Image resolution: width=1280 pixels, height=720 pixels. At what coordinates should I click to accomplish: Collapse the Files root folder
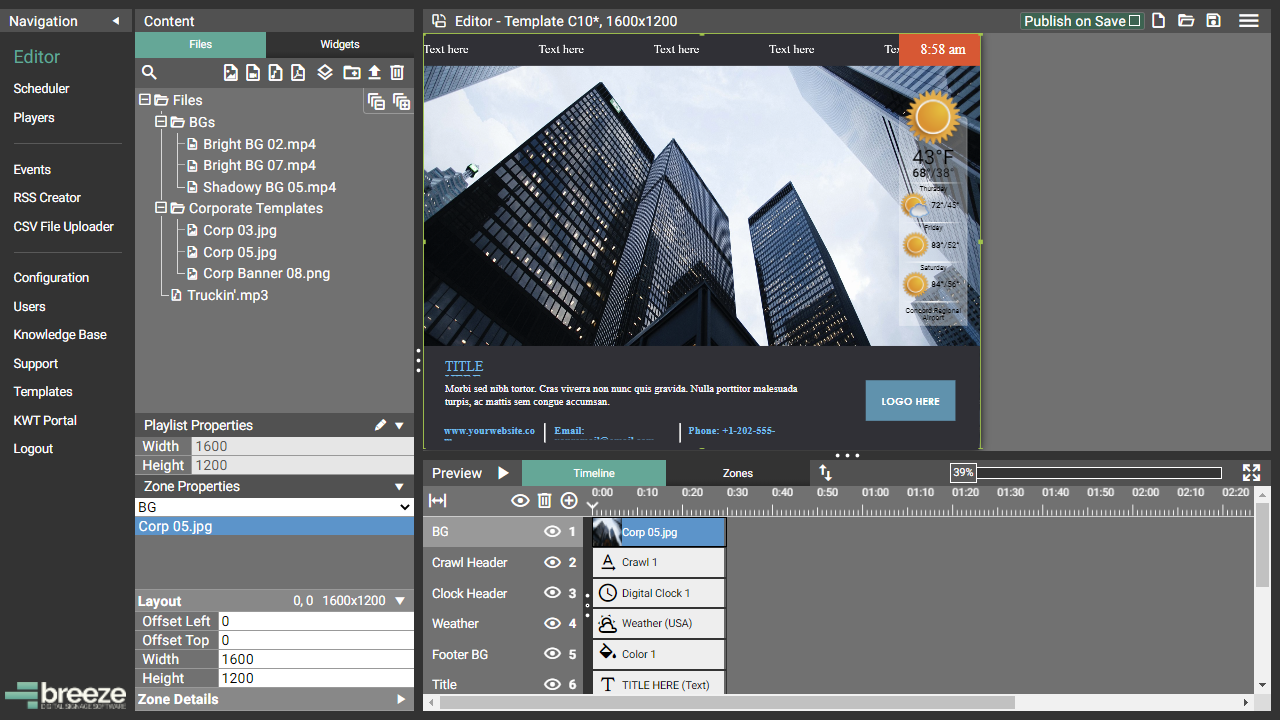(x=144, y=100)
